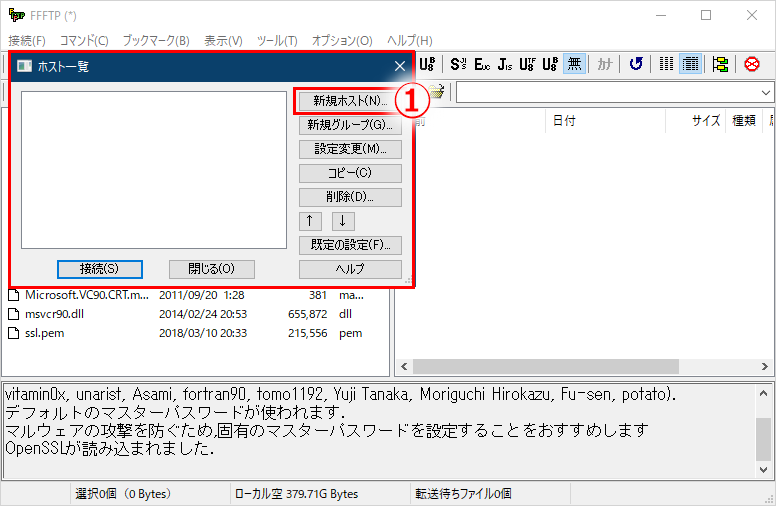Select UTF-8 BOM icon beside the 無 icon
The width and height of the screenshot is (776, 506).
coord(550,64)
